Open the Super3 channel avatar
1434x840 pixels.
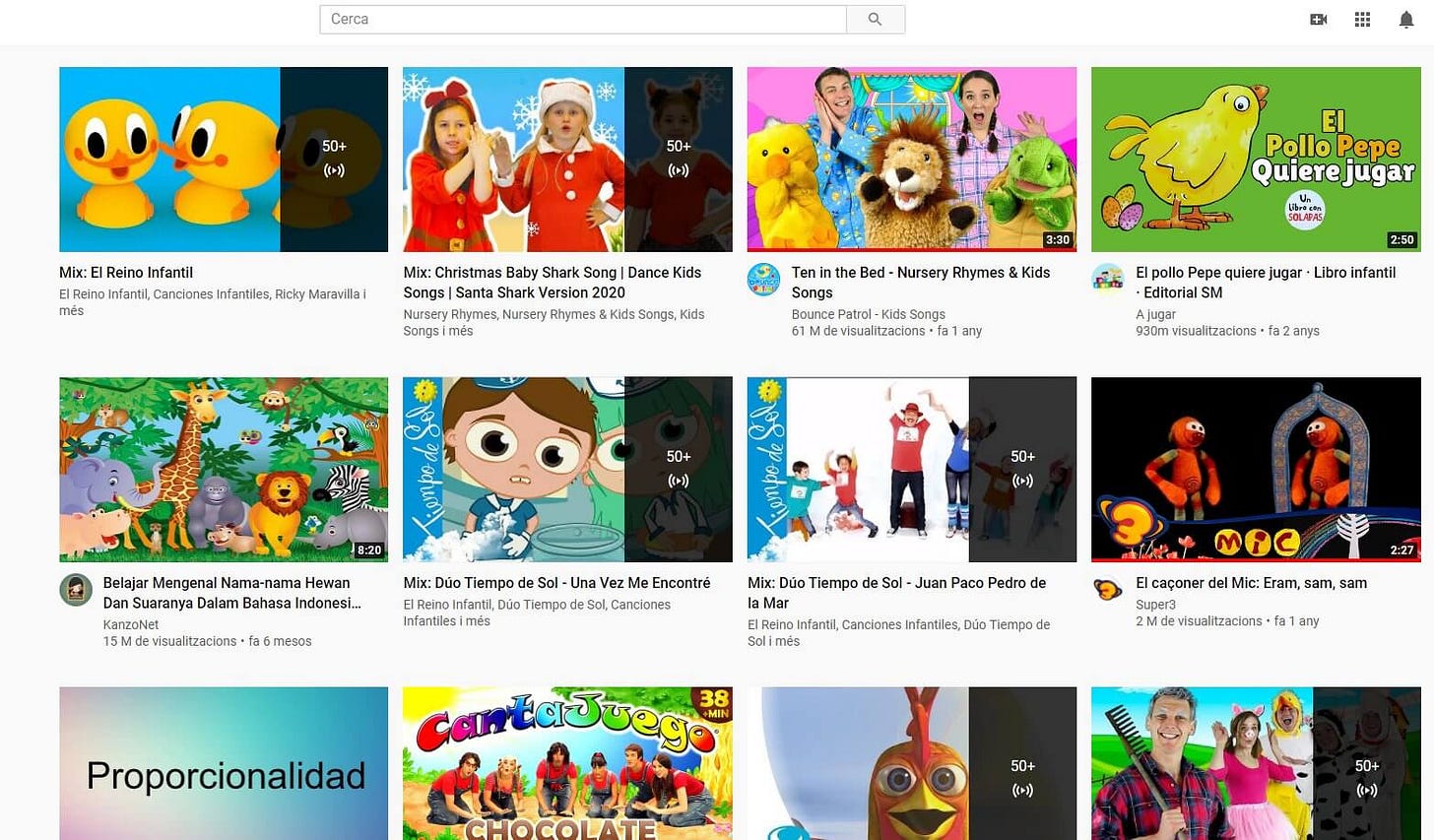point(1108,590)
